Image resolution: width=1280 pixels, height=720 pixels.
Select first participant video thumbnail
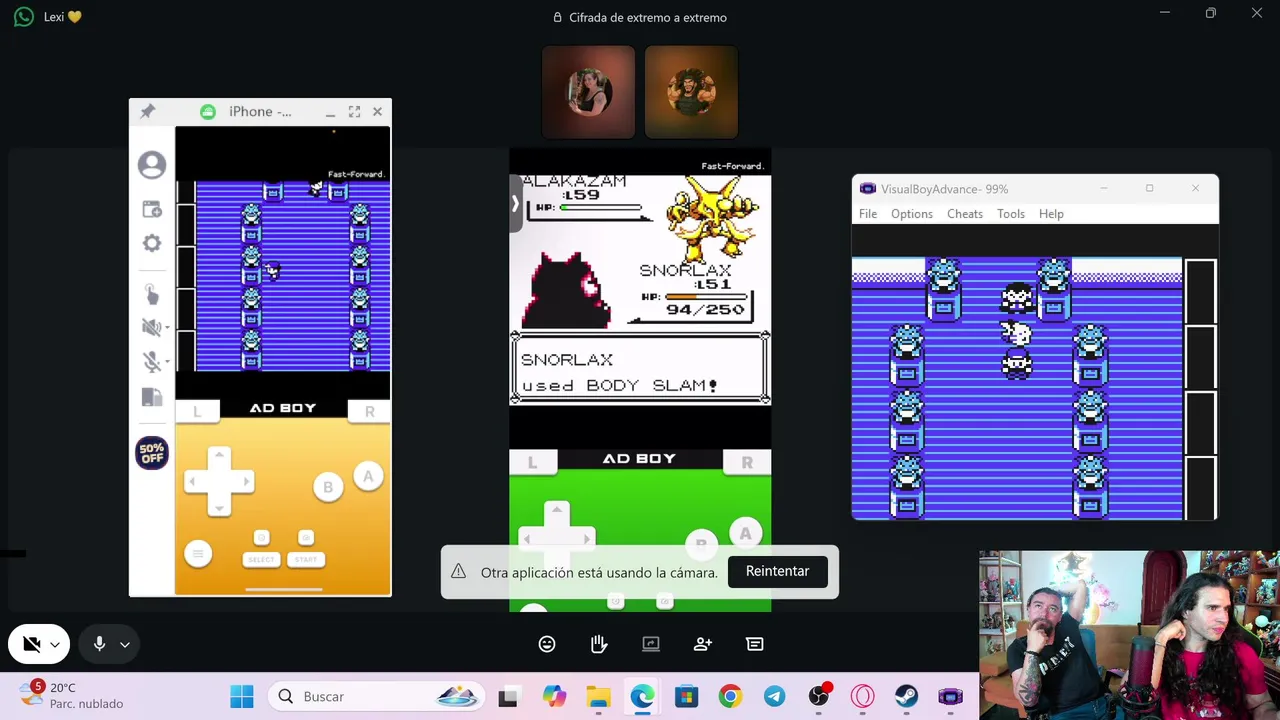588,92
